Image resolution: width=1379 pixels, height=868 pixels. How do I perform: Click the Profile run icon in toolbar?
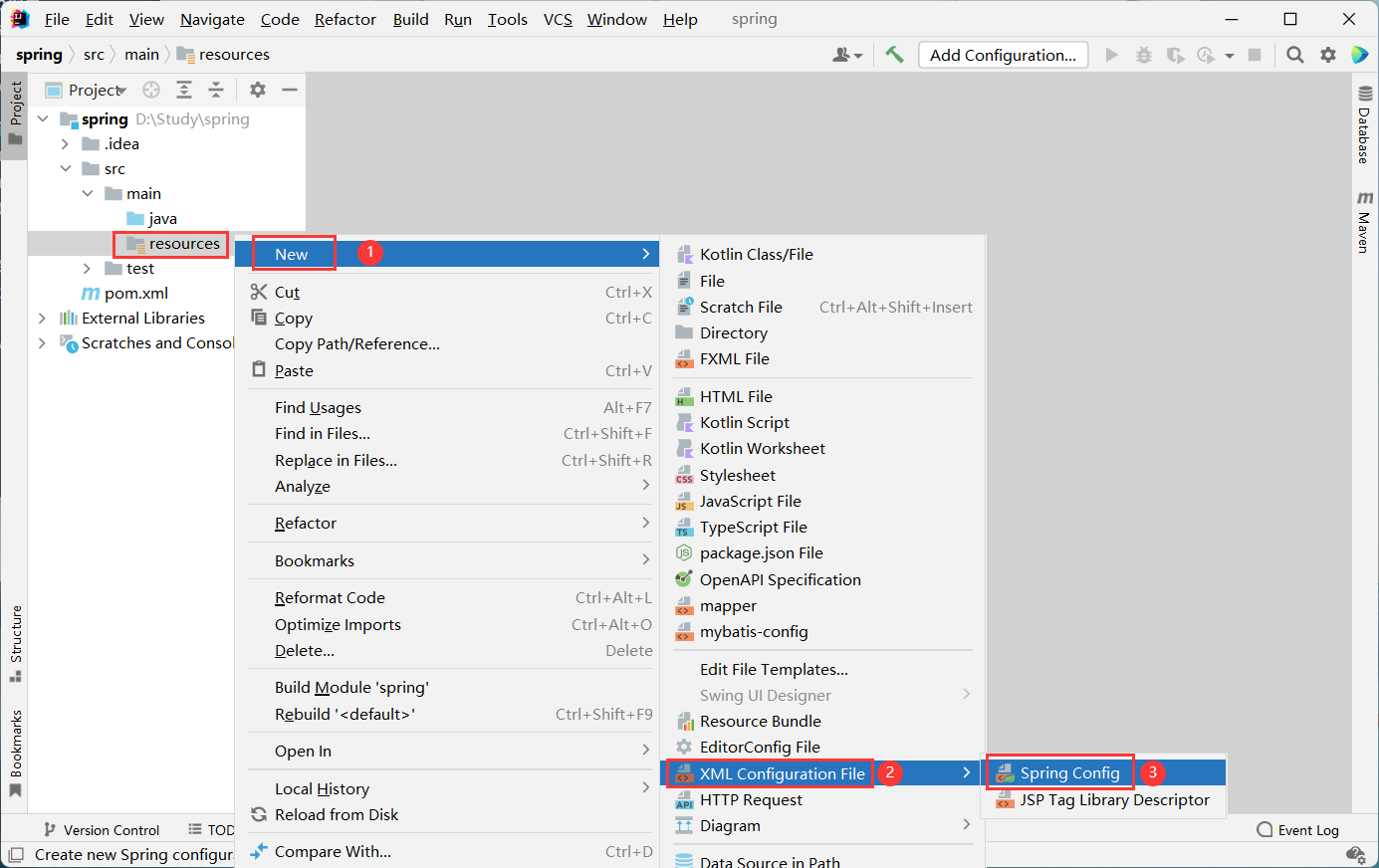point(1206,55)
